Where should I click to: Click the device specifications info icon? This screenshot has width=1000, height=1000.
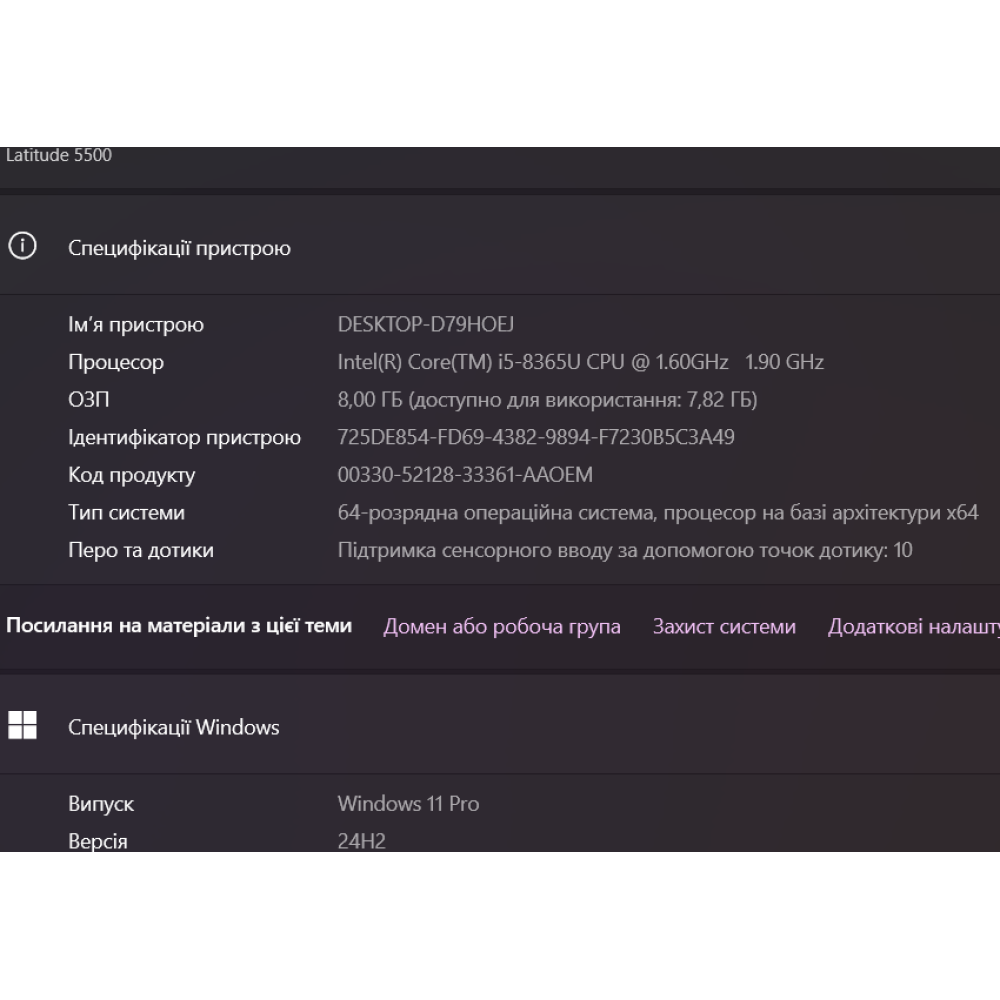pos(22,246)
